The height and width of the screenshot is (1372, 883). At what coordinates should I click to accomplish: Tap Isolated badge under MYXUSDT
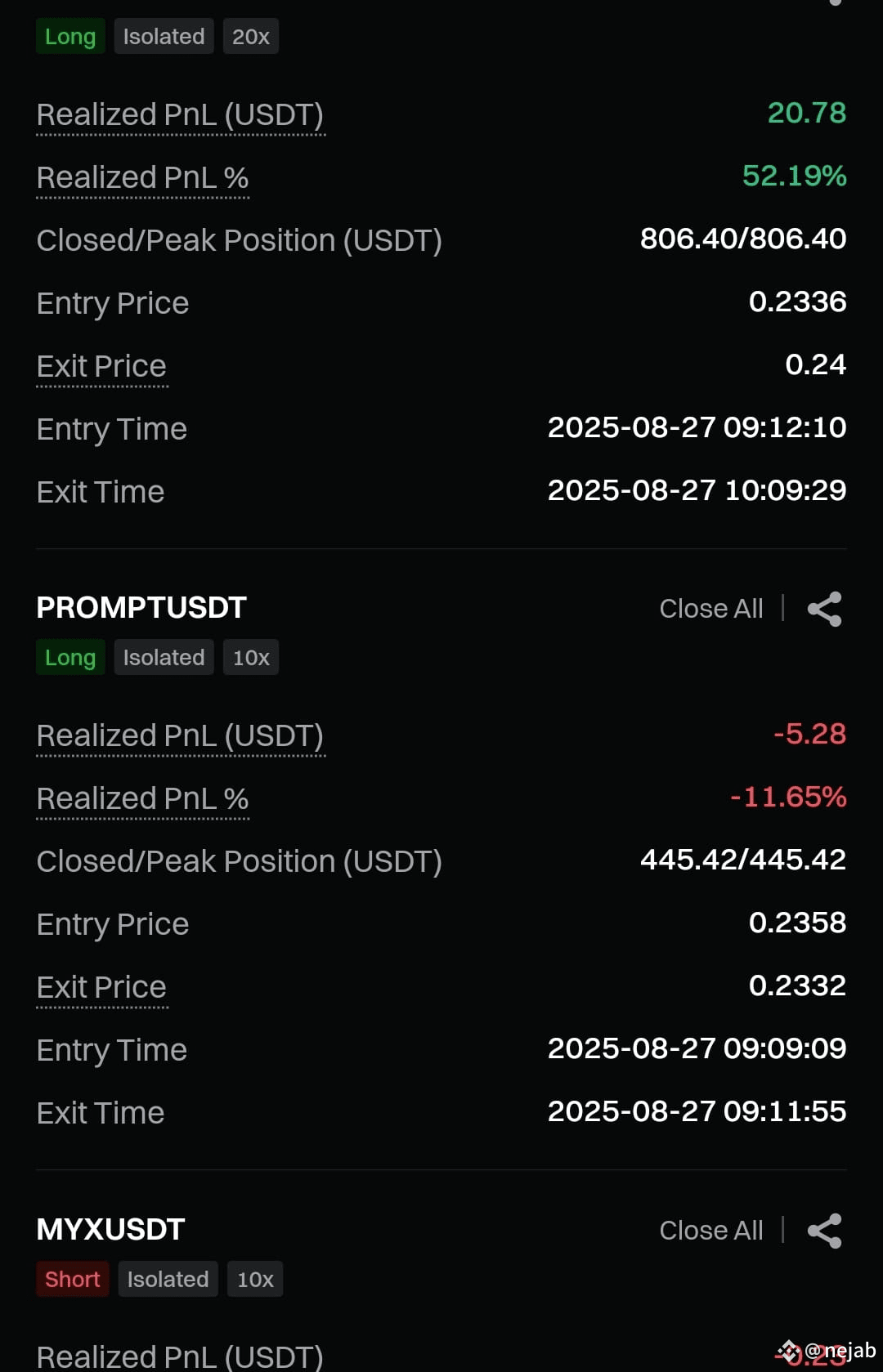[x=168, y=1279]
